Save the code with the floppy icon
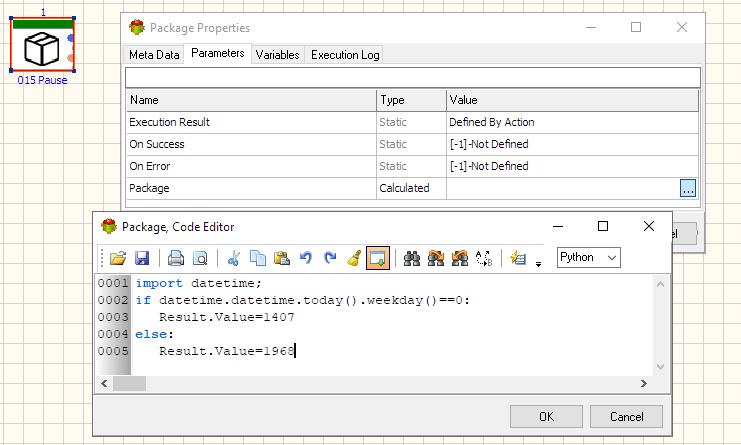Image resolution: width=741 pixels, height=445 pixels. pos(142,258)
